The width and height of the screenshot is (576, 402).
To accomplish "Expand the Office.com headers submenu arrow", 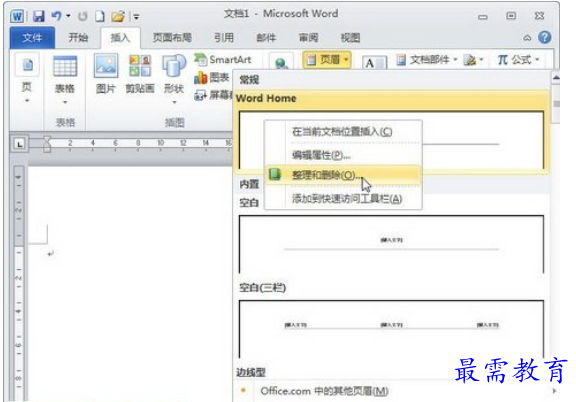I will coord(554,391).
